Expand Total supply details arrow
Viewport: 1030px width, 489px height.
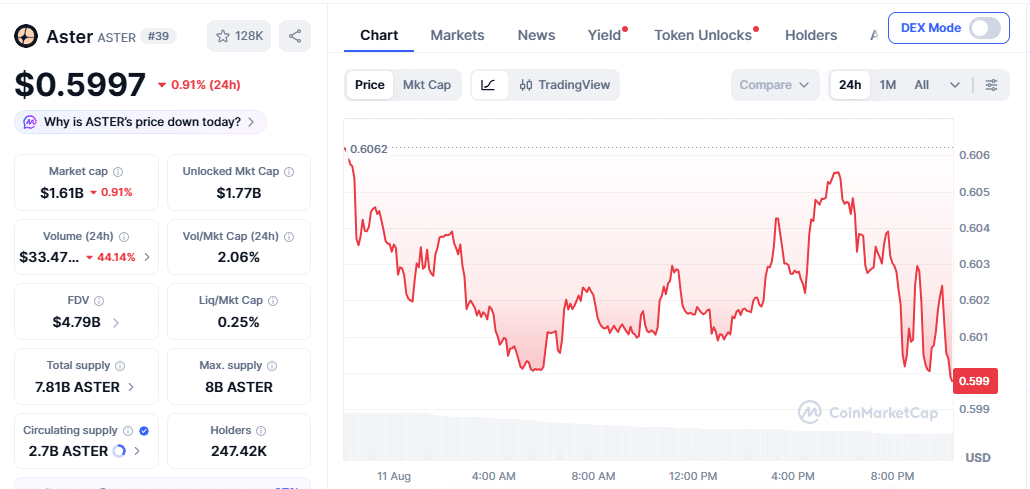coord(131,386)
